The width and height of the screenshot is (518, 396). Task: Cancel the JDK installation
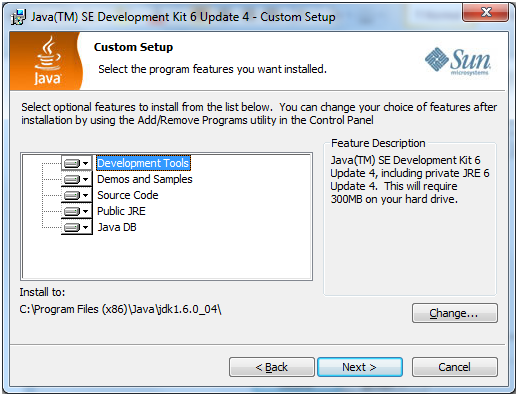(455, 367)
